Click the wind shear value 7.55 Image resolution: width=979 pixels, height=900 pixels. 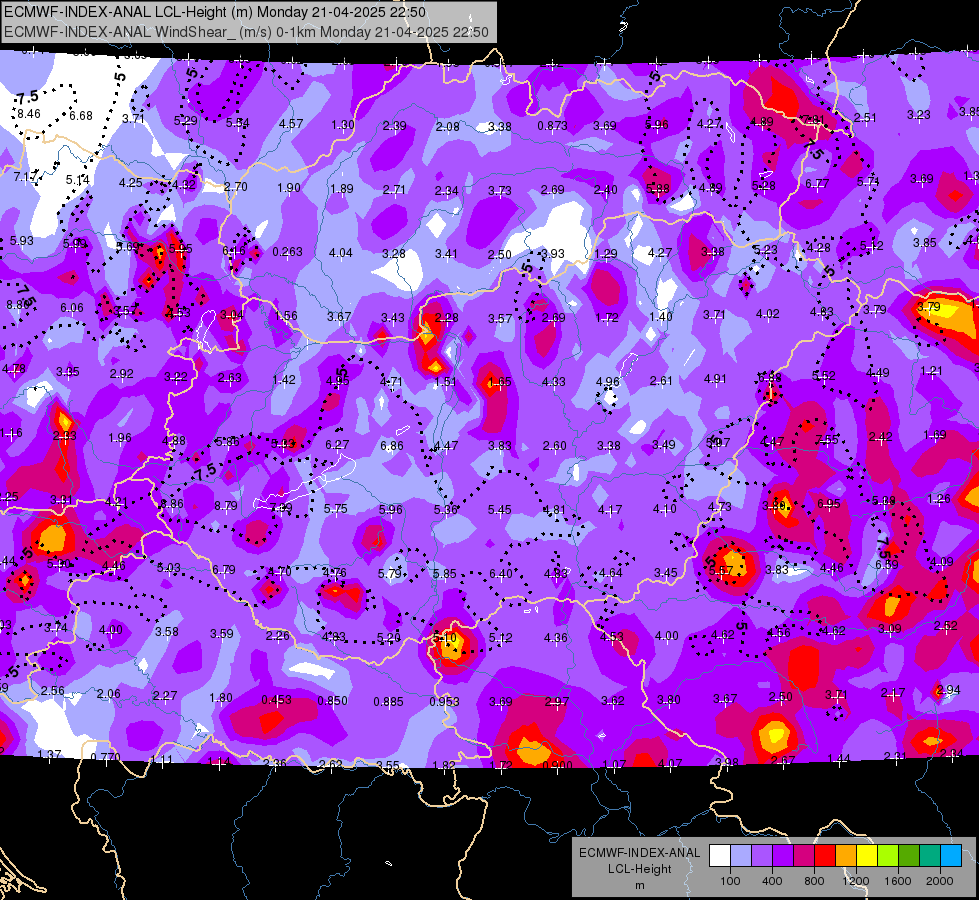827,440
